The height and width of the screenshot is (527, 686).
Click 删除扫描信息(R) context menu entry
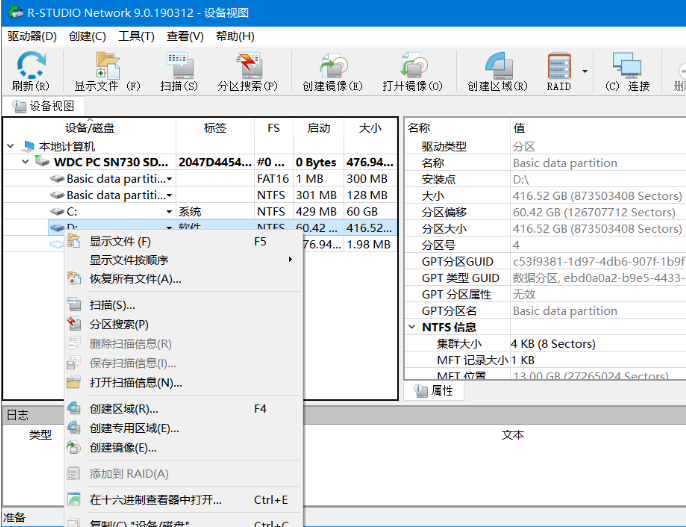184,344
